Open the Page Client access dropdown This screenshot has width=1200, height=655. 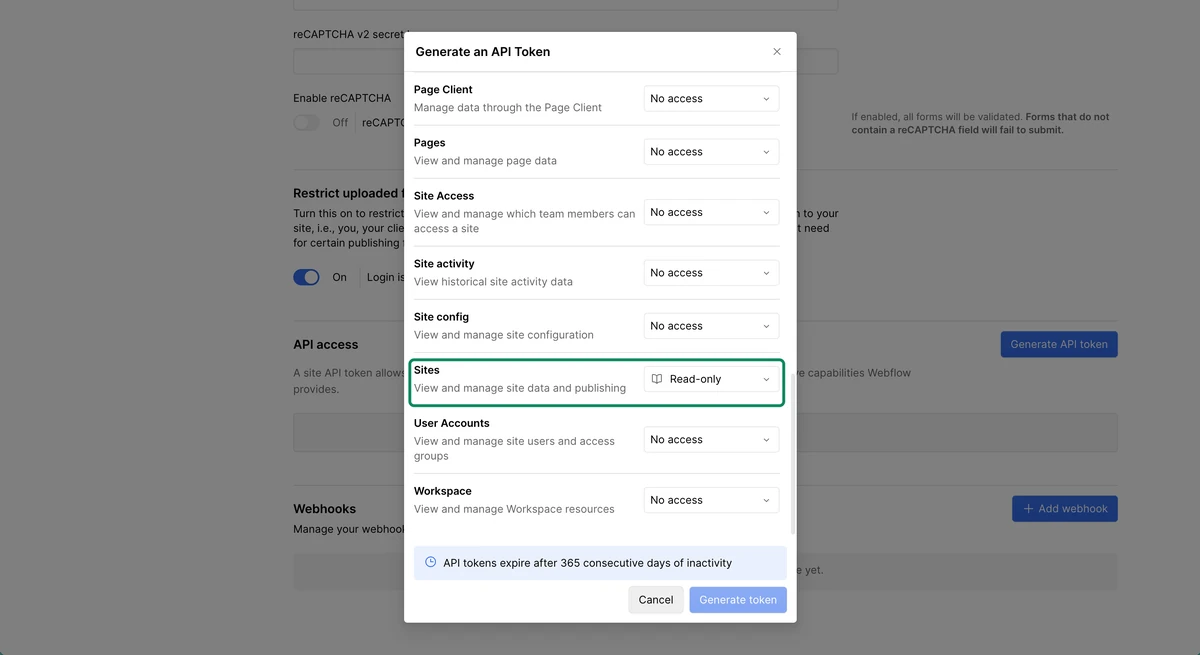point(711,98)
